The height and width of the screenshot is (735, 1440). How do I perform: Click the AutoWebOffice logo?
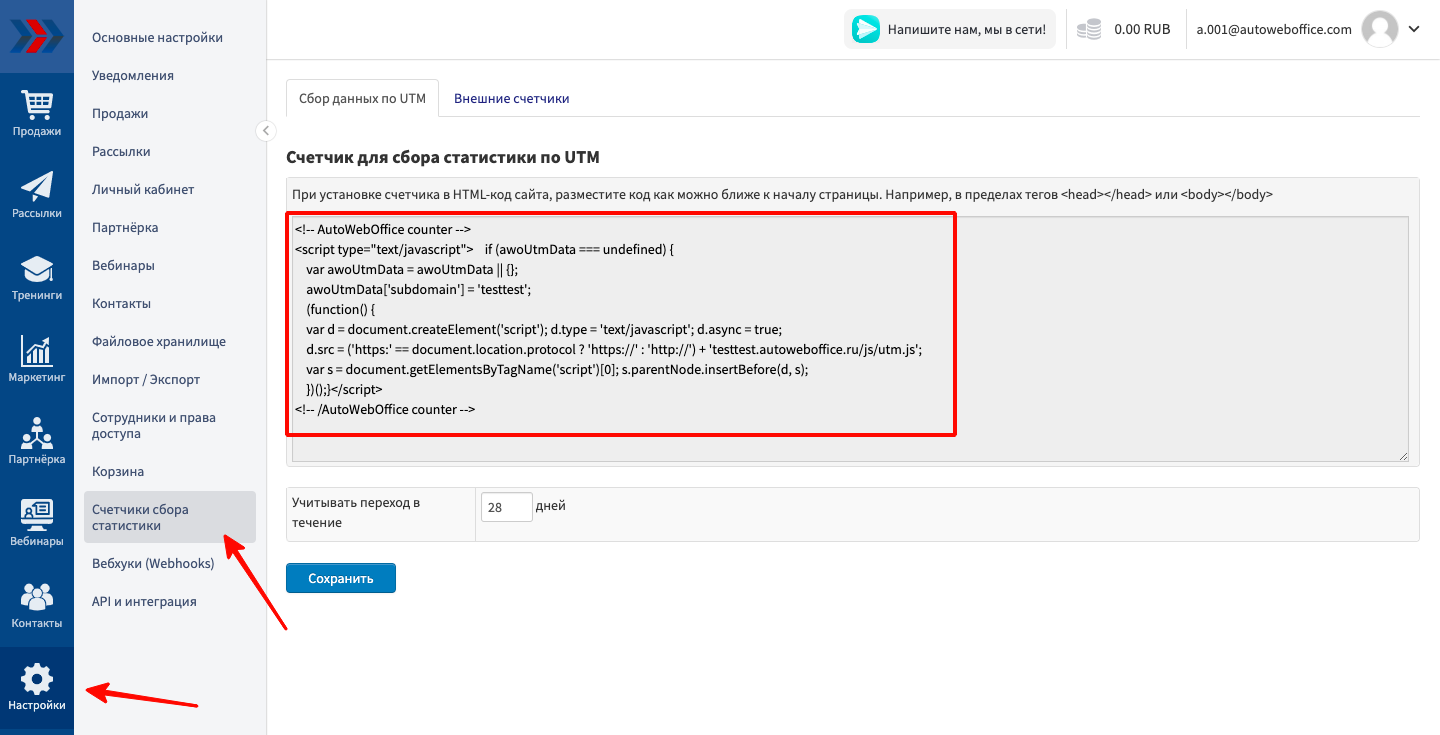(x=37, y=36)
